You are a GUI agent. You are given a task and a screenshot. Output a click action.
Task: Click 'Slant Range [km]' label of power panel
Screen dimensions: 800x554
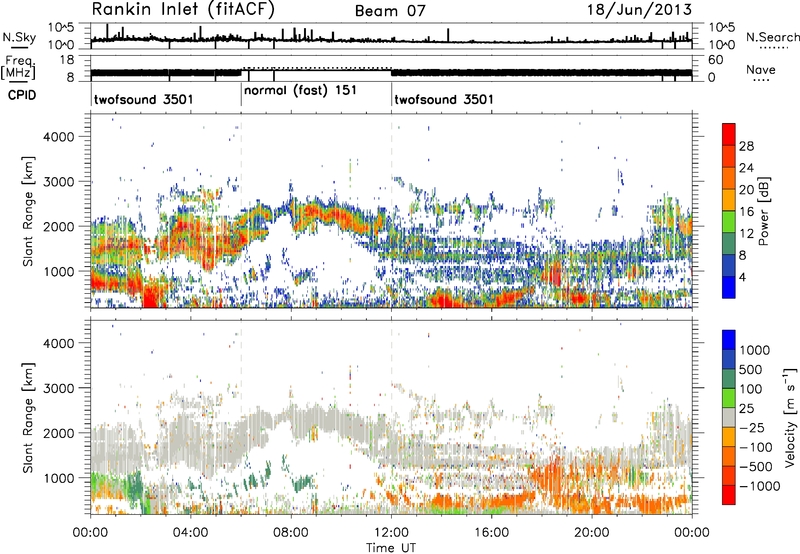[x=28, y=211]
